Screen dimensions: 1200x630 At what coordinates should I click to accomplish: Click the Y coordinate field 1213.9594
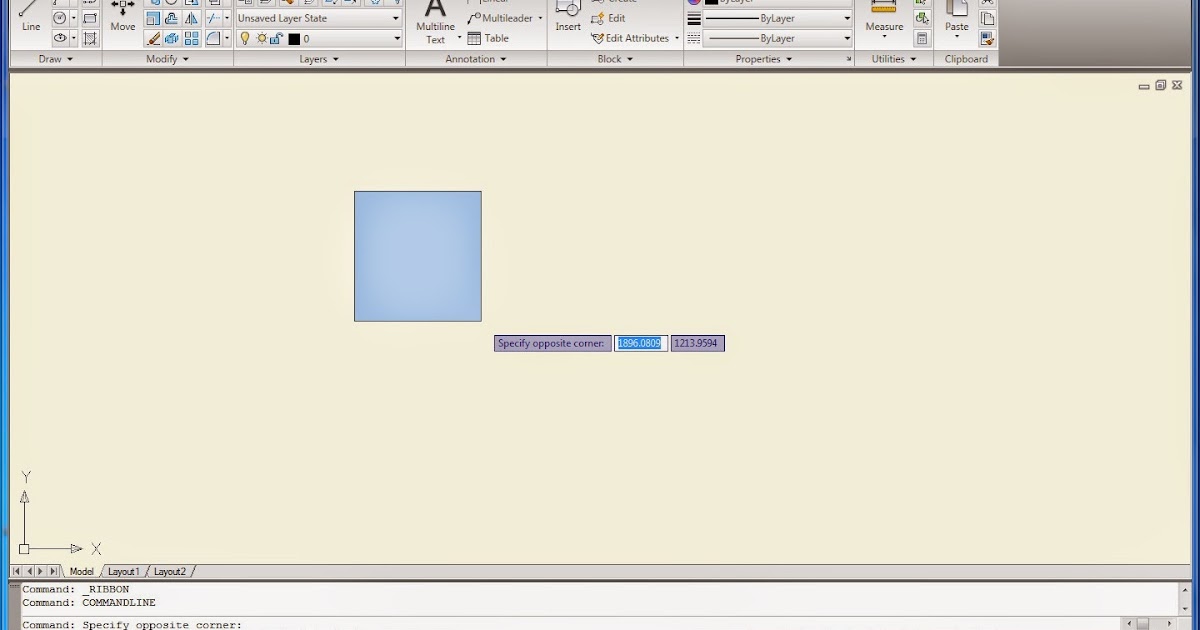[x=697, y=343]
